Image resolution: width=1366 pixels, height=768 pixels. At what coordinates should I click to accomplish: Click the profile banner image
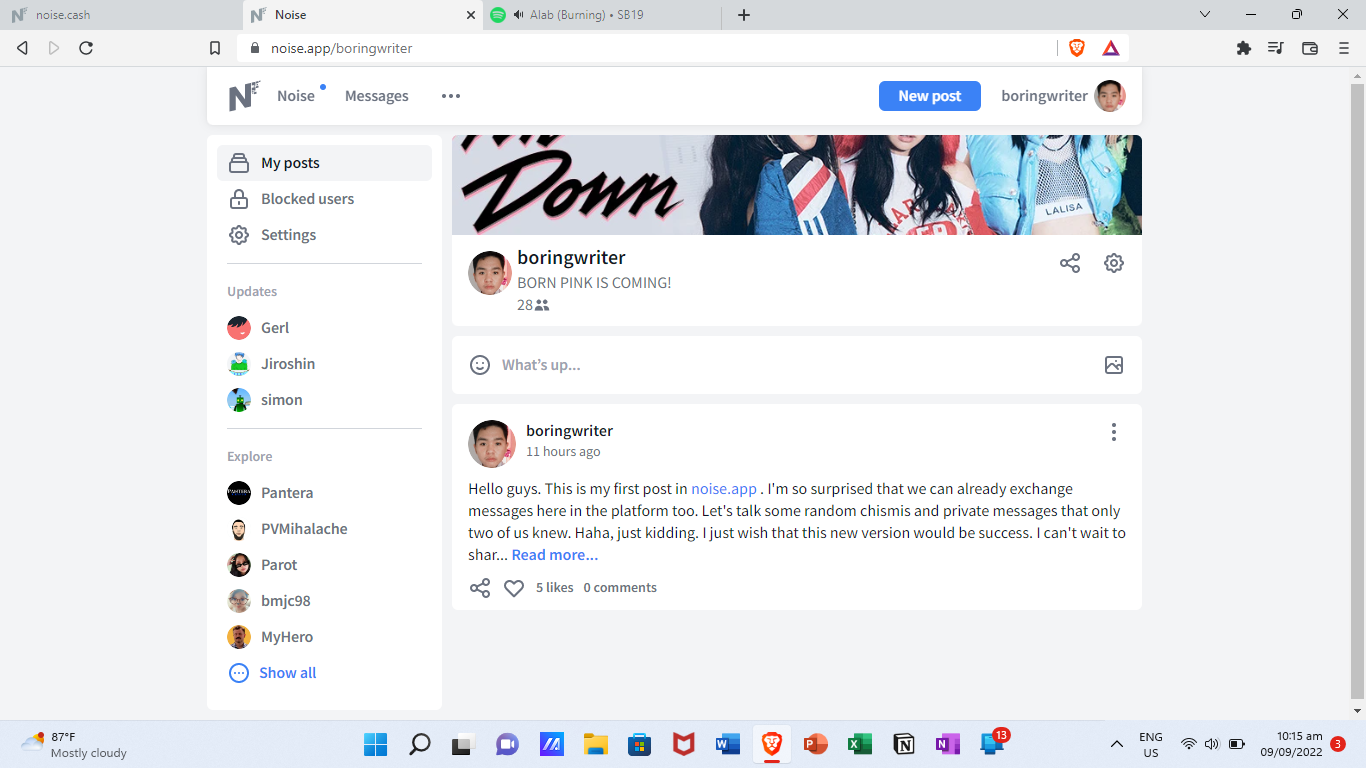pos(797,185)
